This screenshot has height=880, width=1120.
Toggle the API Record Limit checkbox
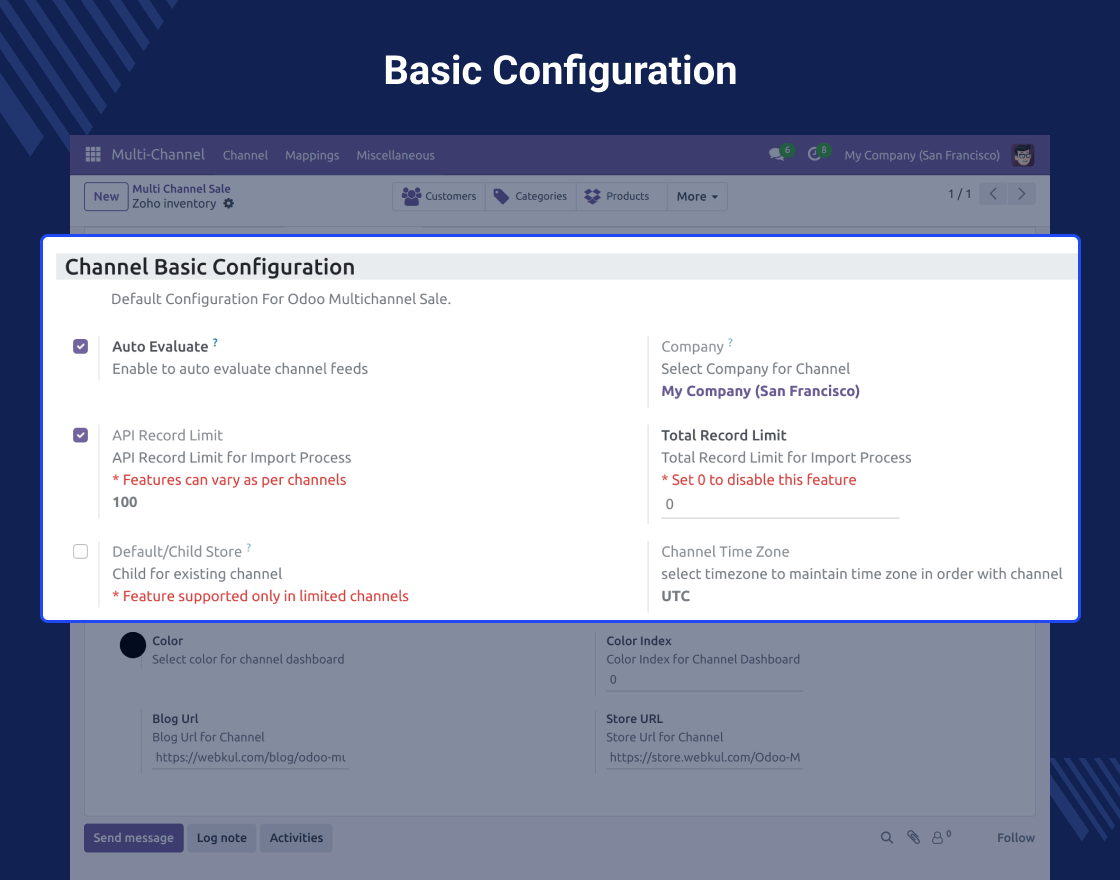(81, 435)
